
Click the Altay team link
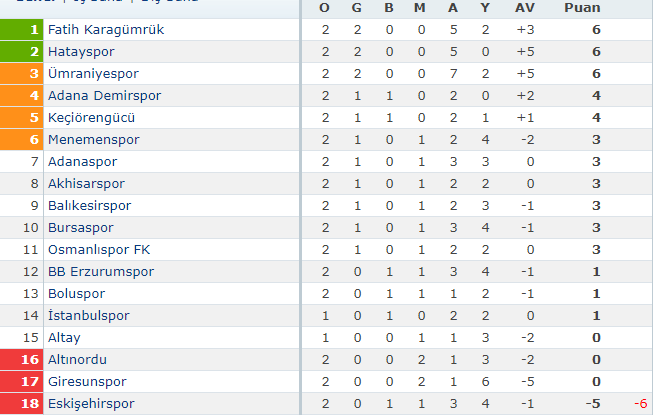click(64, 338)
